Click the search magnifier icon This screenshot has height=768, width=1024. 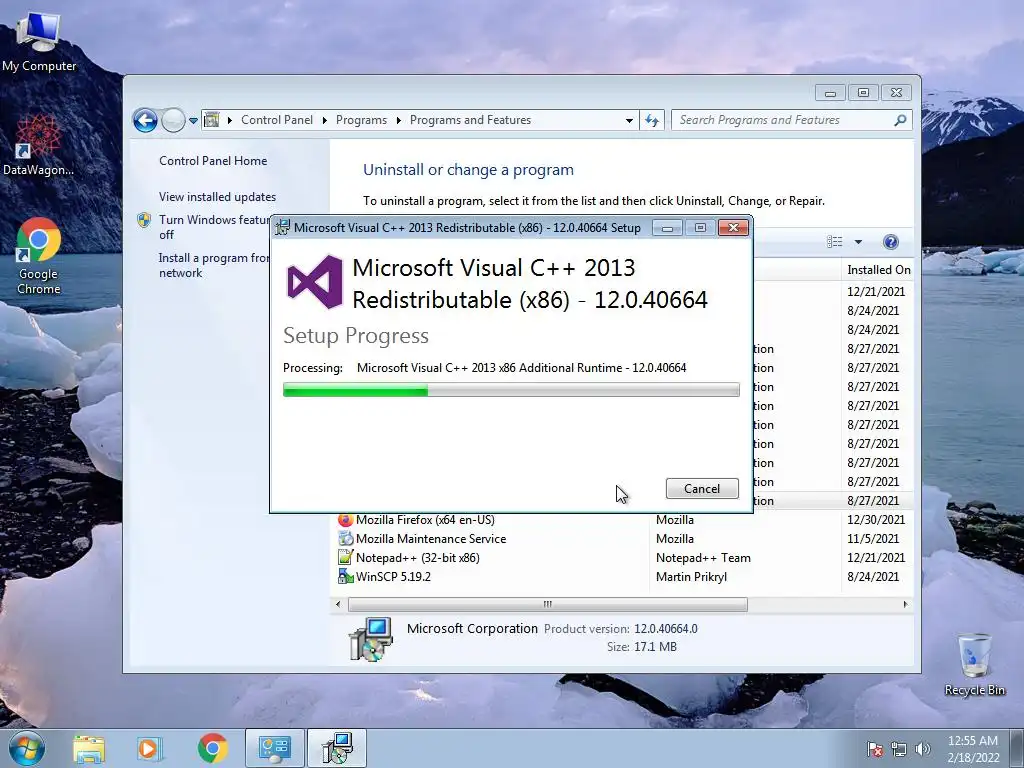tap(900, 120)
